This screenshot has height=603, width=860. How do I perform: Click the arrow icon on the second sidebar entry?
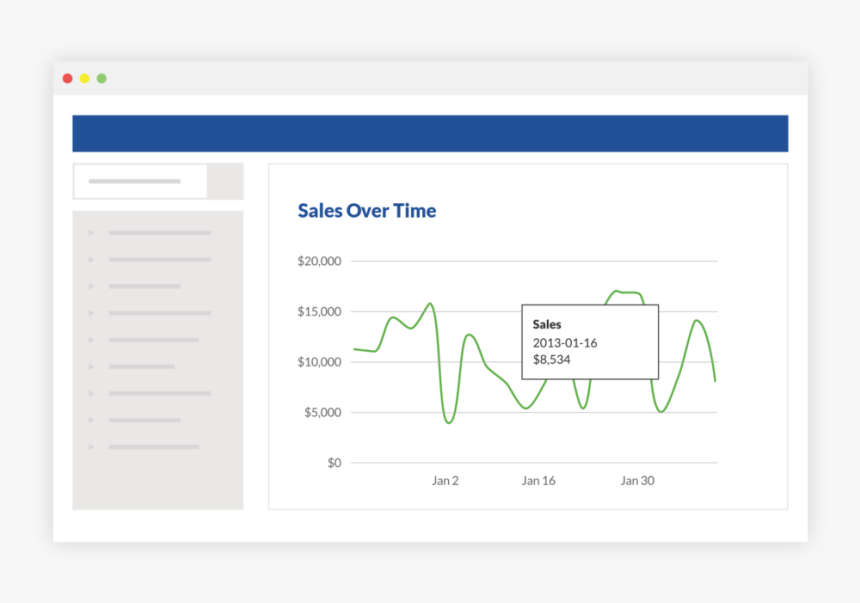pyautogui.click(x=91, y=259)
